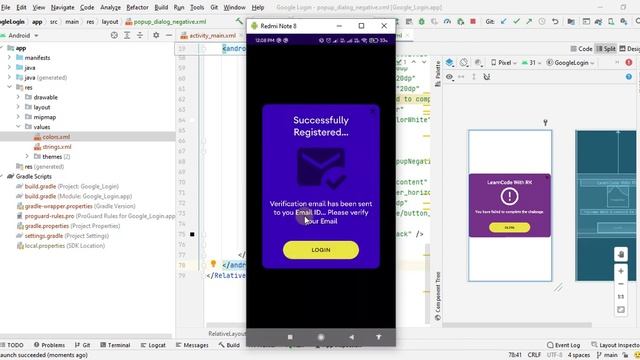Image resolution: width=640 pixels, height=360 pixels.
Task: Click the Night Mode selector icon
Action: pyautogui.click(x=478, y=62)
